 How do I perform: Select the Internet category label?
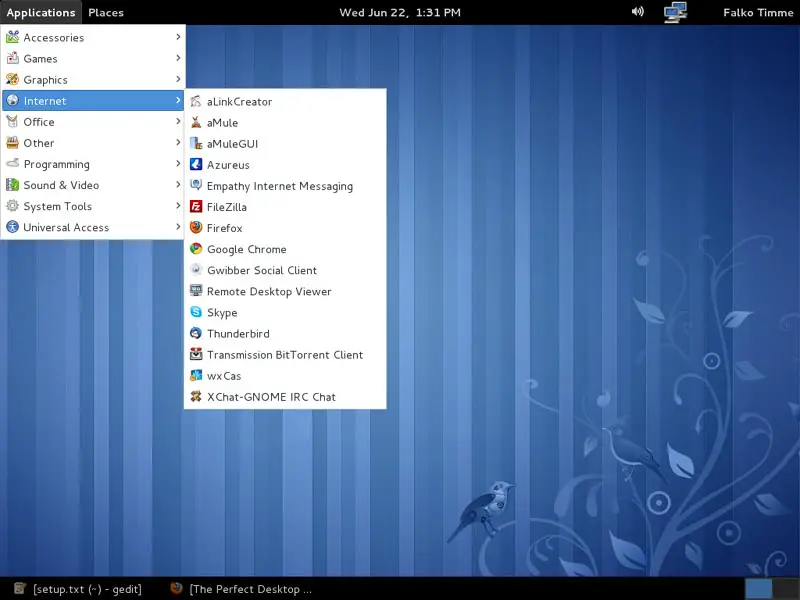[45, 101]
